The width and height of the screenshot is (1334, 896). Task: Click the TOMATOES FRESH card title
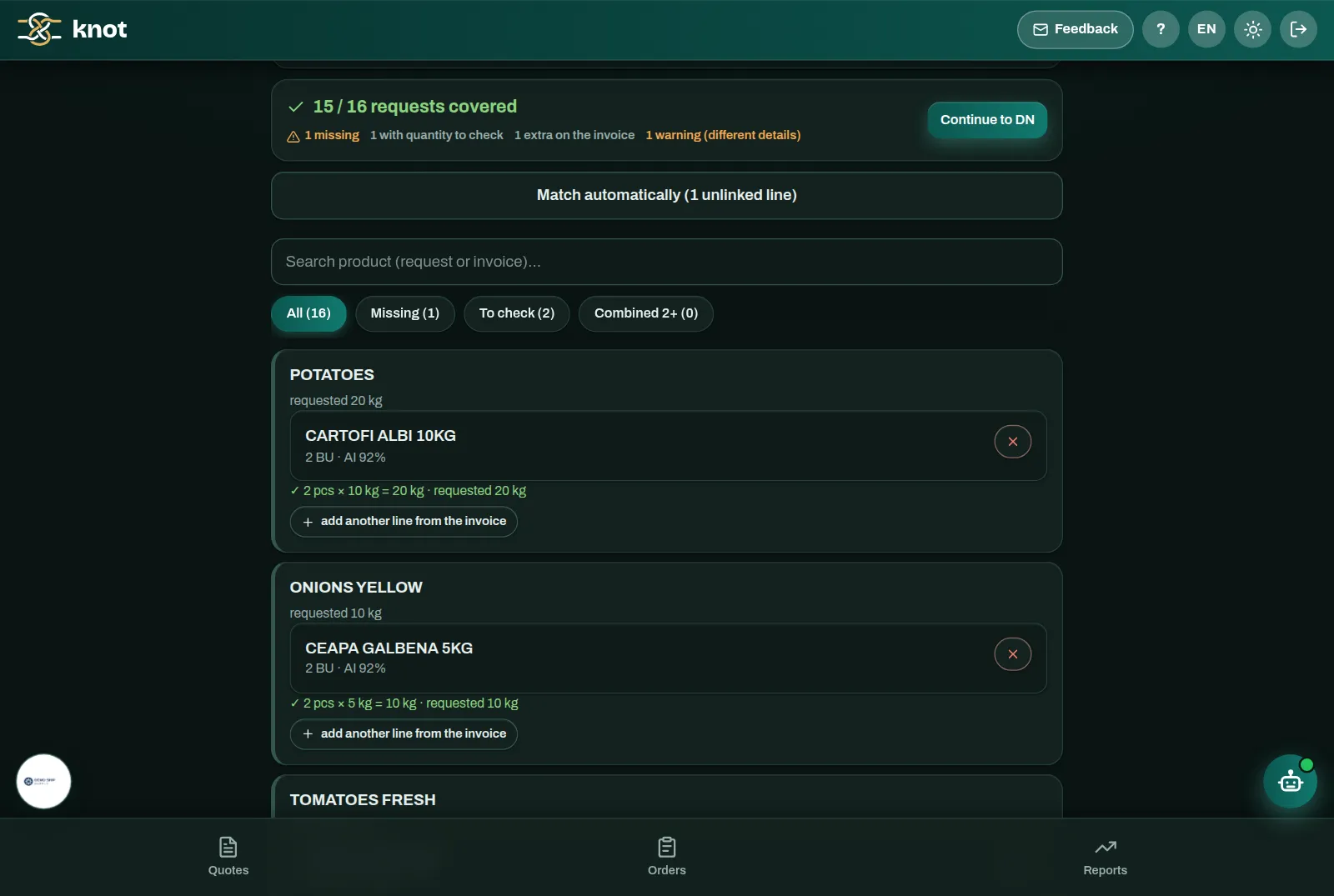(x=363, y=800)
